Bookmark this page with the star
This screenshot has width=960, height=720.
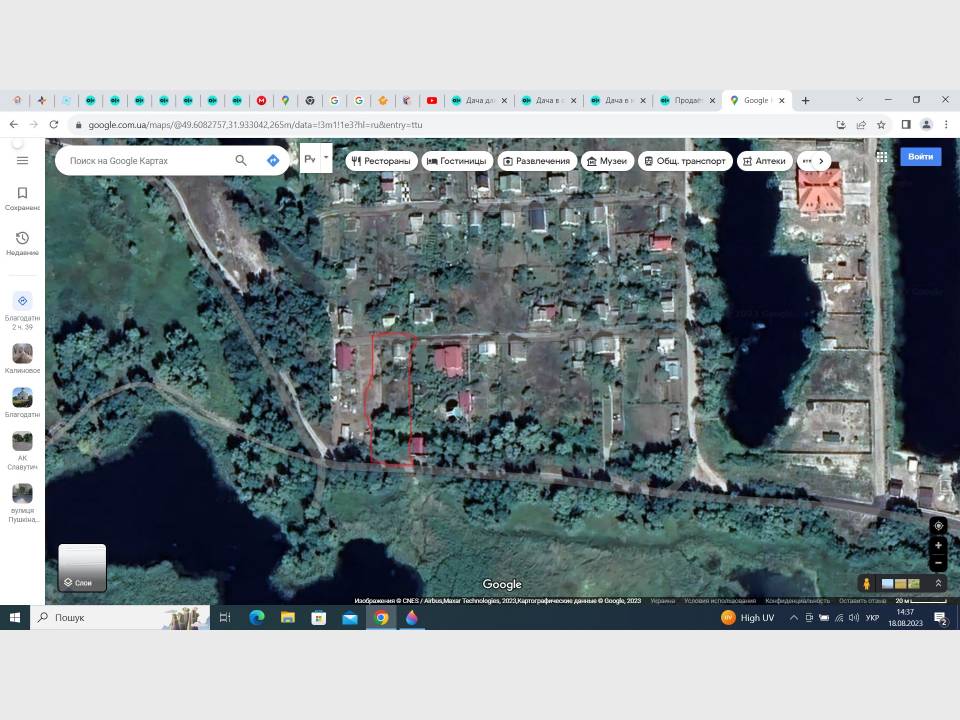tap(881, 125)
